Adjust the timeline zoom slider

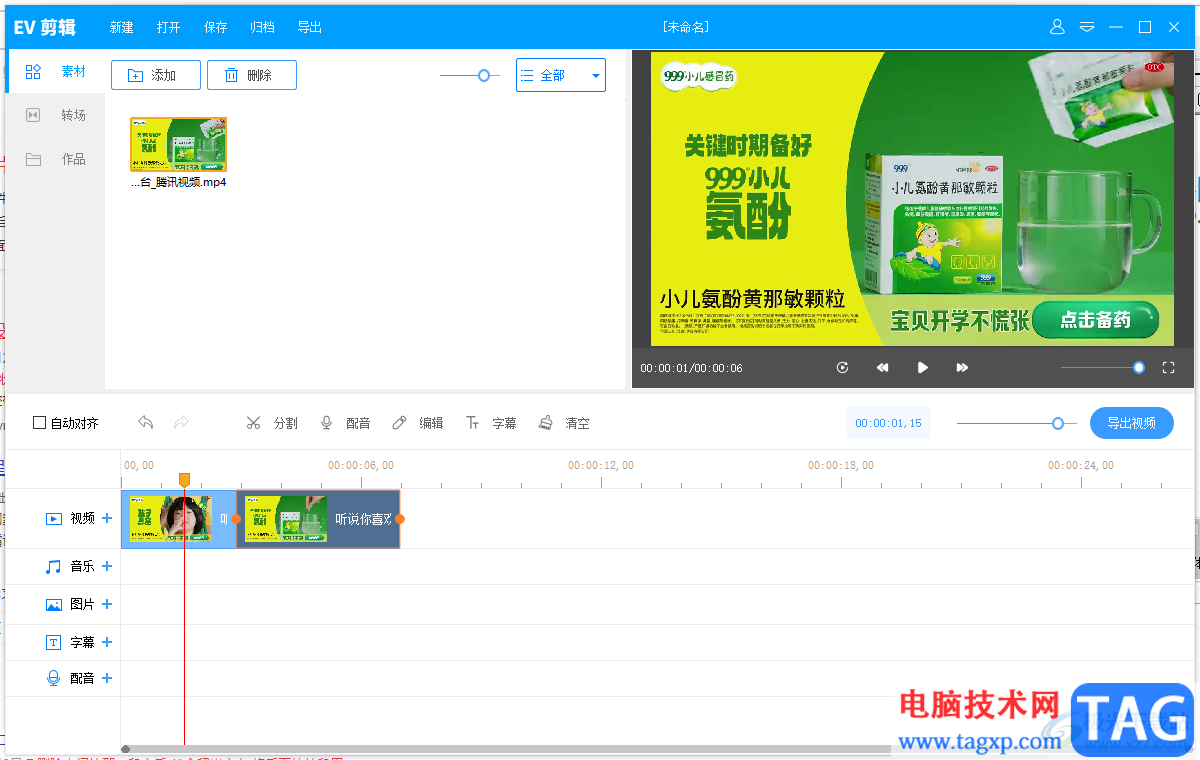(1058, 423)
